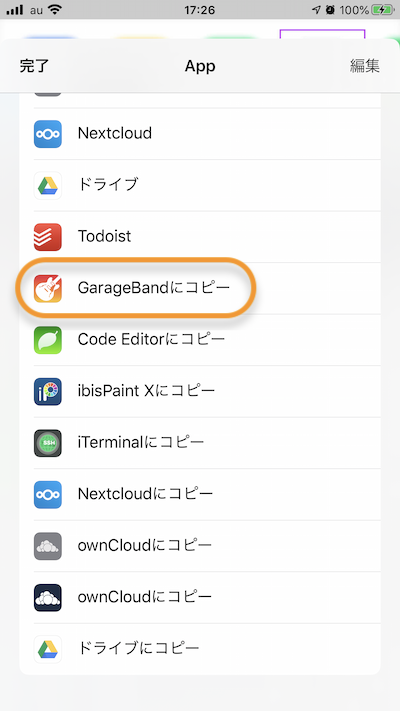This screenshot has width=400, height=711.
Task: Tap the blue icon beside Nextcloudにコピー
Action: 48,494
